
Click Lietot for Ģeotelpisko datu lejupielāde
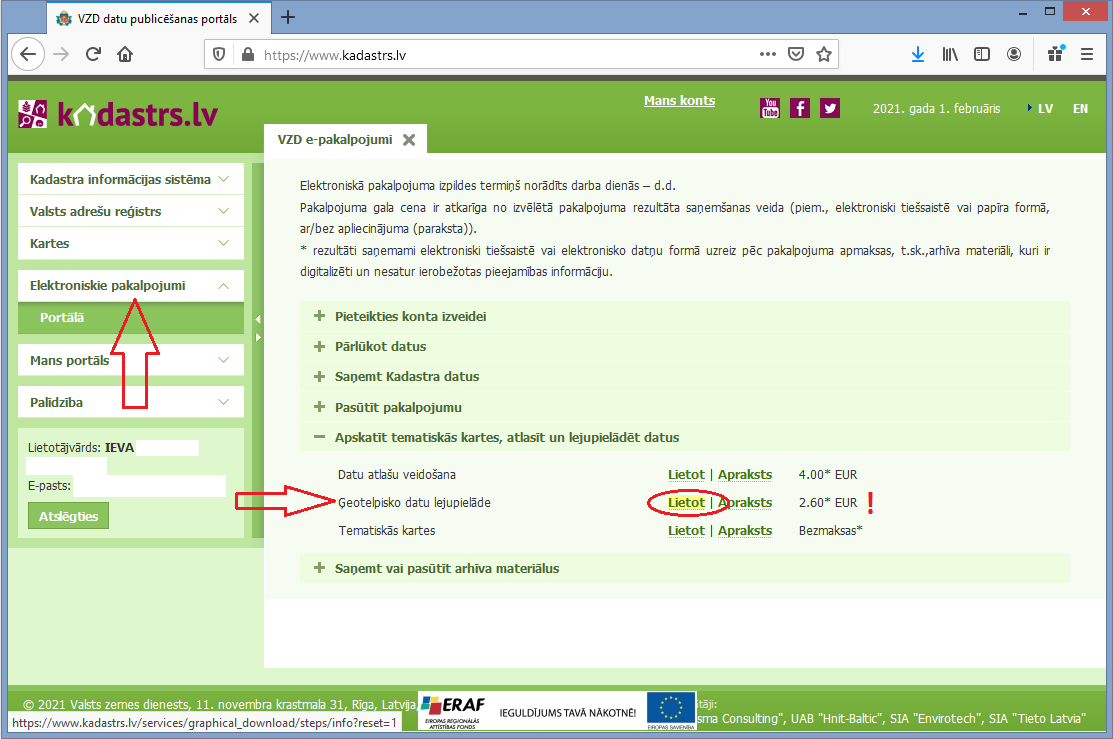coord(686,502)
